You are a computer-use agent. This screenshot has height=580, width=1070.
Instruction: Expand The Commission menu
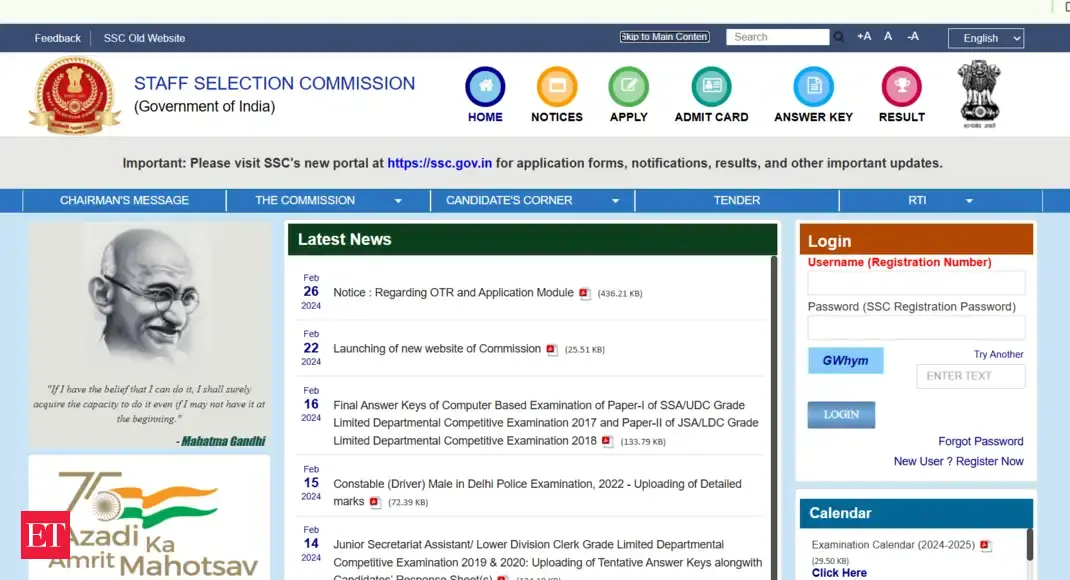pos(328,200)
